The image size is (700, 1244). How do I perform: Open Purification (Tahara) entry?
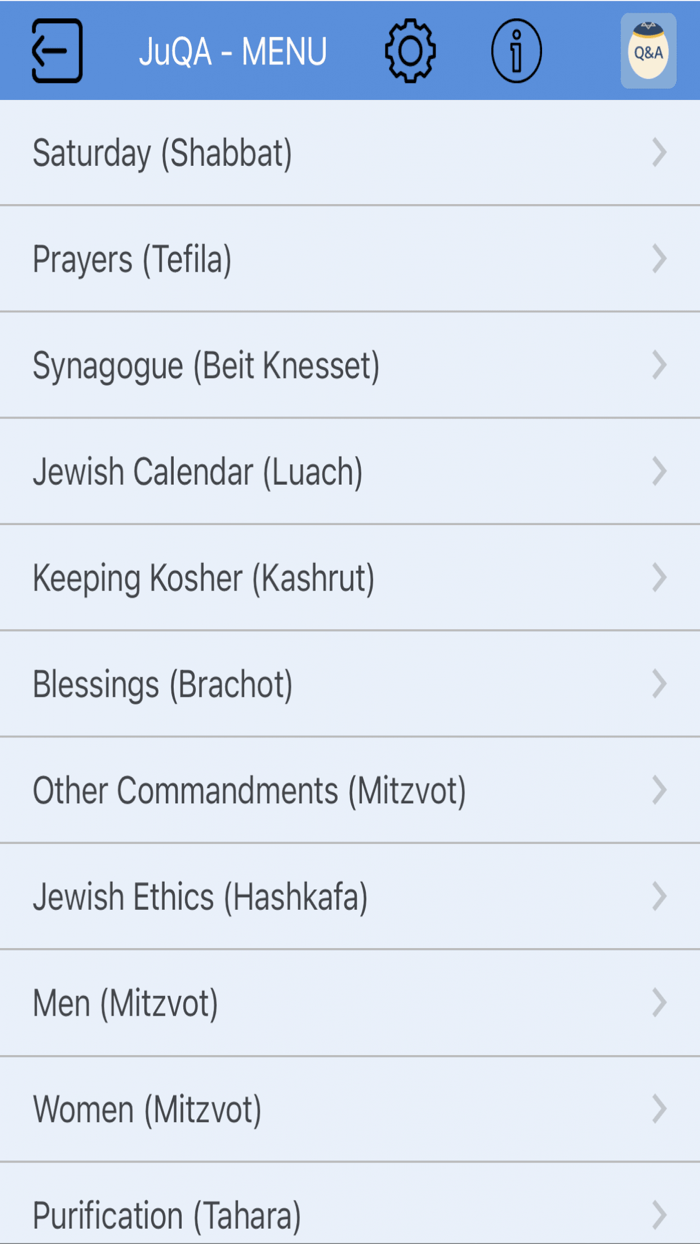click(166, 1215)
